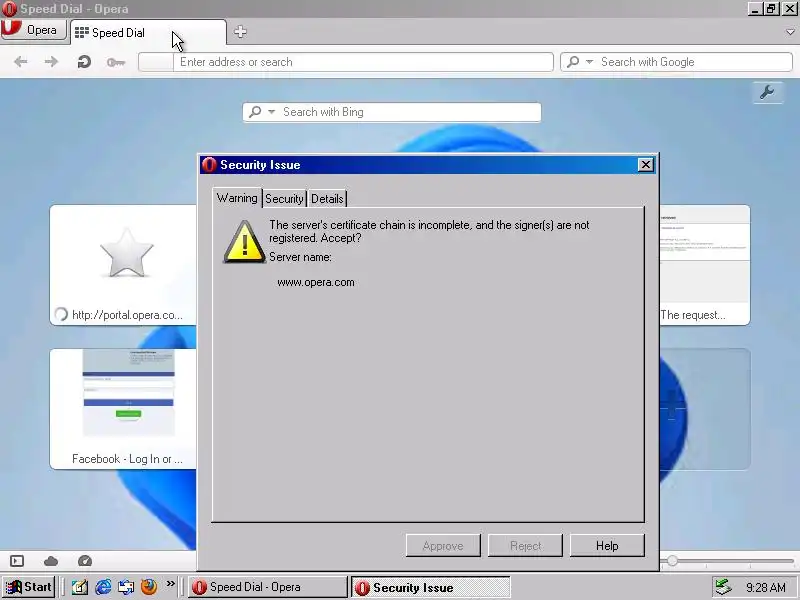The image size is (800, 600).
Task: Open password manager key icon
Action: pyautogui.click(x=116, y=62)
